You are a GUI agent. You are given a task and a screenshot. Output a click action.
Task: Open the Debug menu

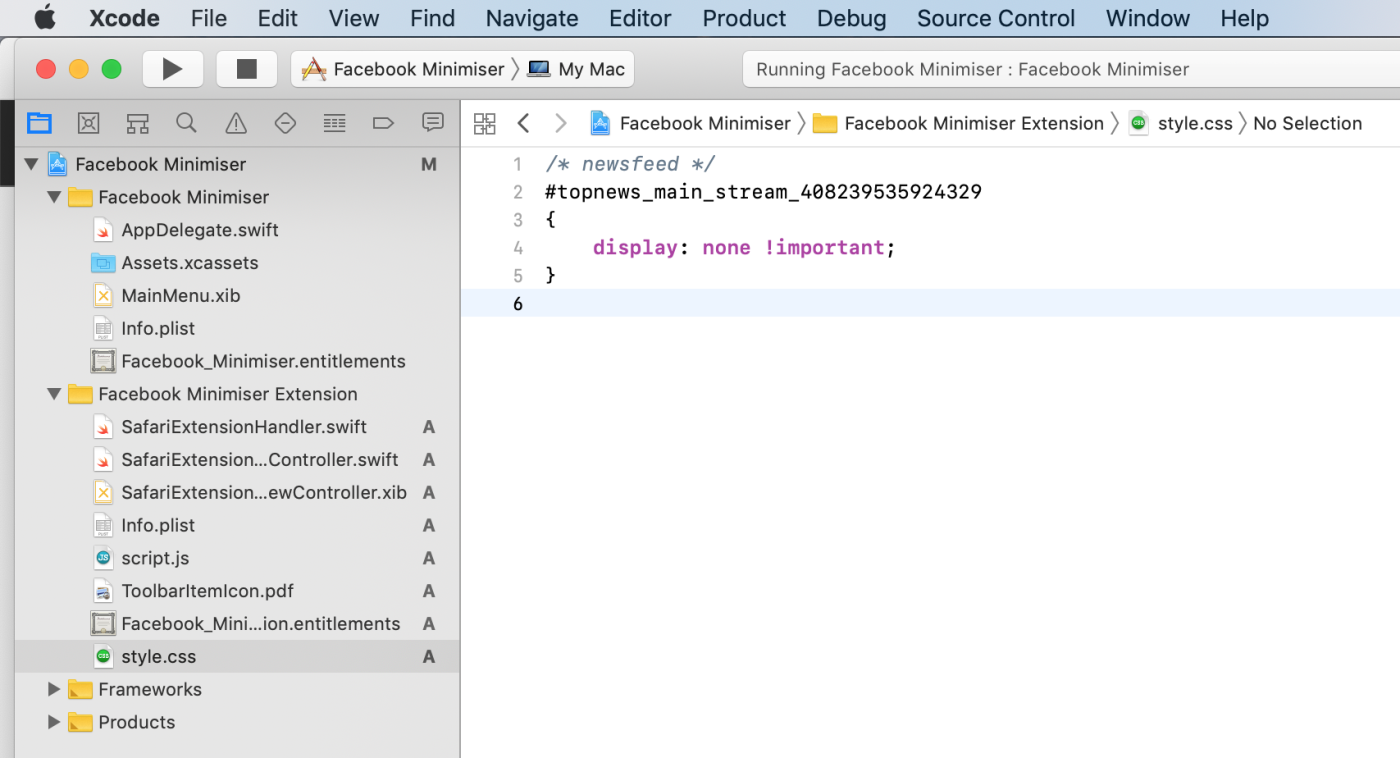[852, 18]
